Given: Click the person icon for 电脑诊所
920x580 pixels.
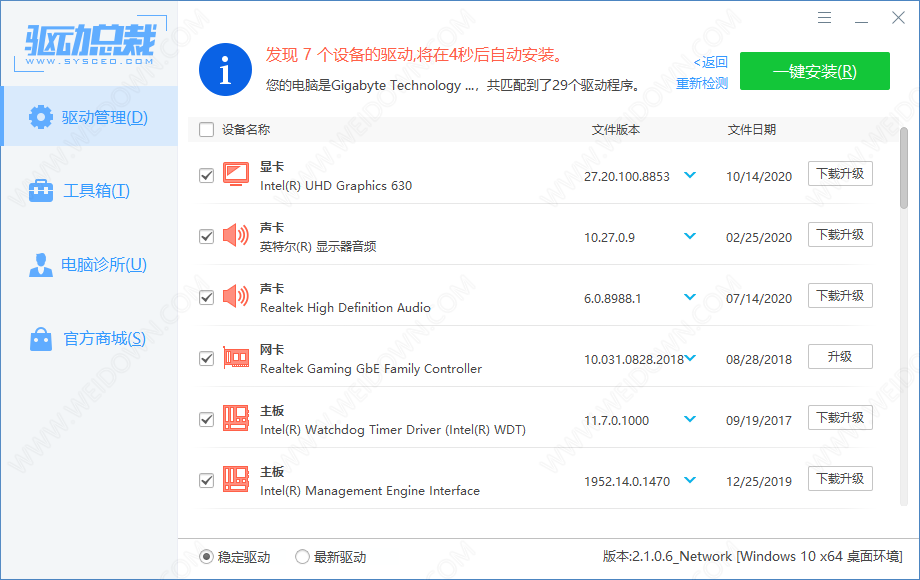Looking at the screenshot, I should [x=40, y=264].
